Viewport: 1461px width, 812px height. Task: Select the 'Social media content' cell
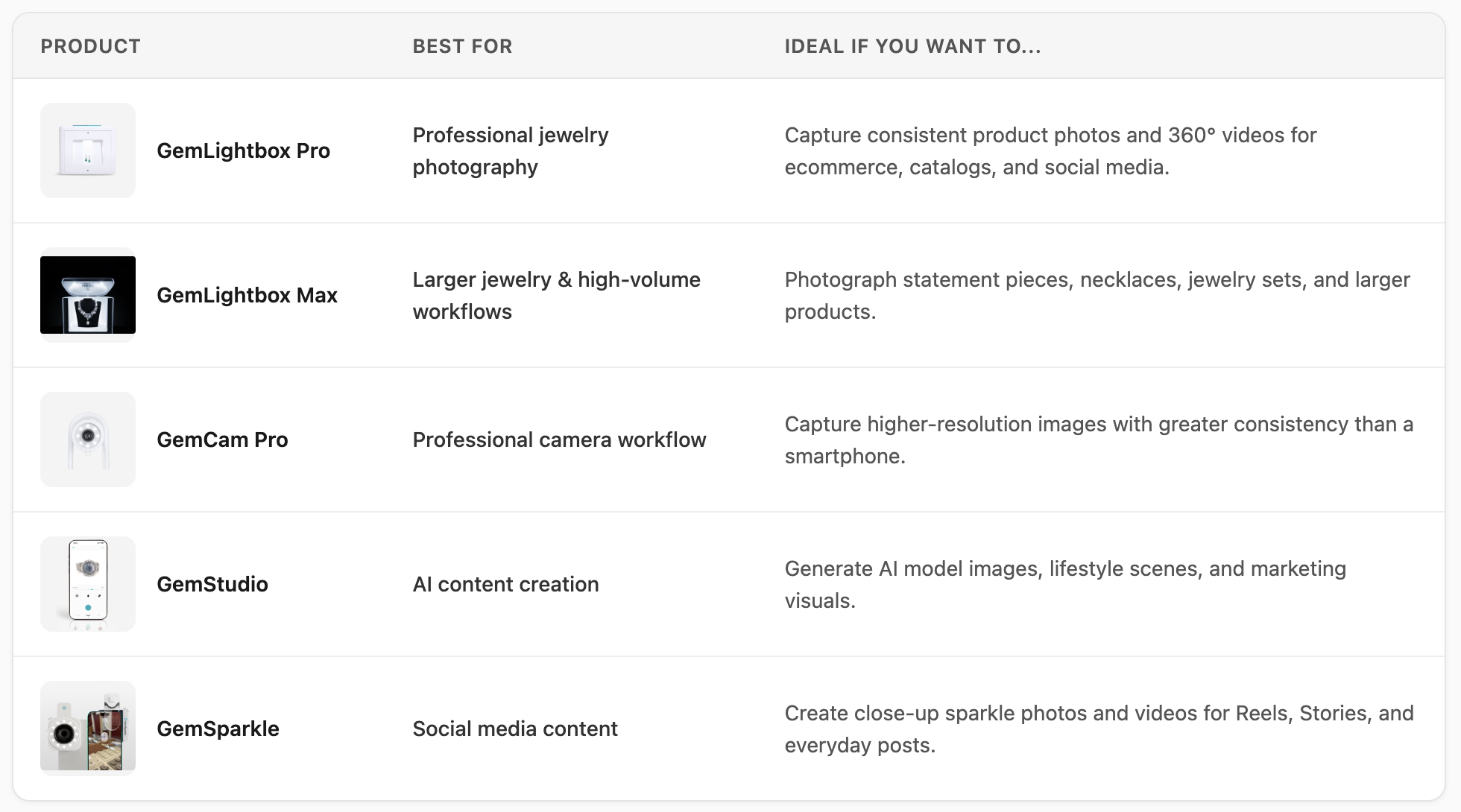pos(515,729)
